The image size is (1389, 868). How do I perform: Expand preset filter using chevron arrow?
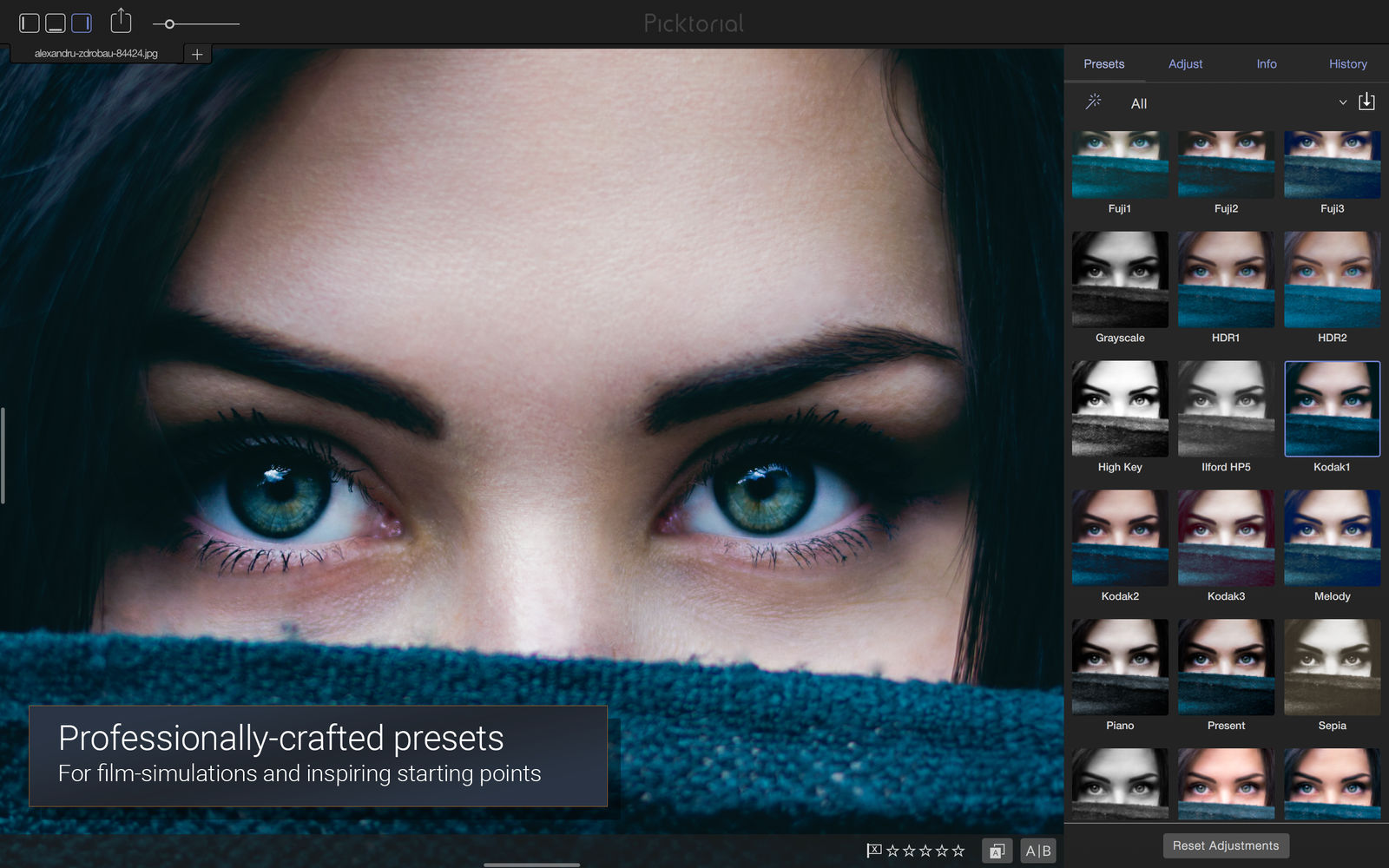pyautogui.click(x=1343, y=102)
